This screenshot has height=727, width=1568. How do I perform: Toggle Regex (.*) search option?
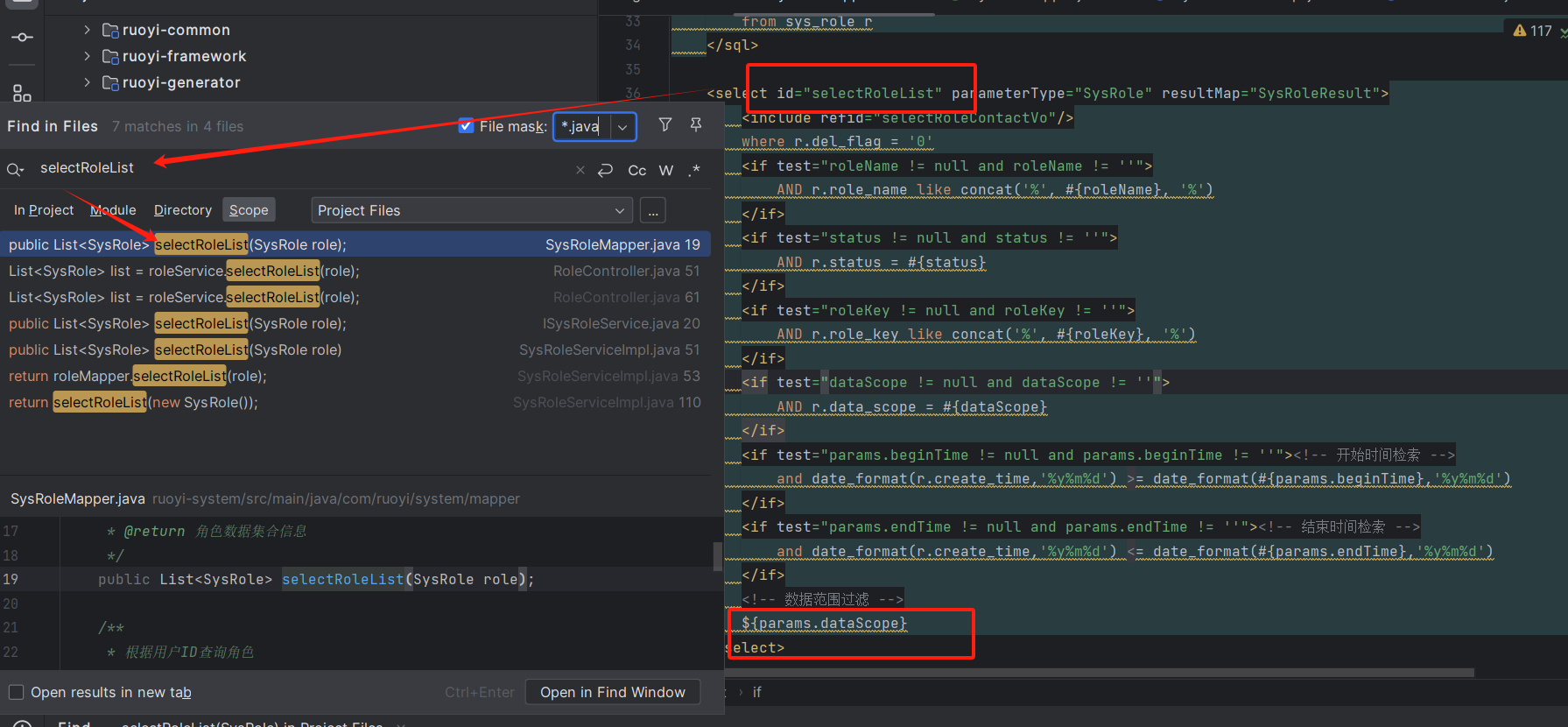(694, 170)
